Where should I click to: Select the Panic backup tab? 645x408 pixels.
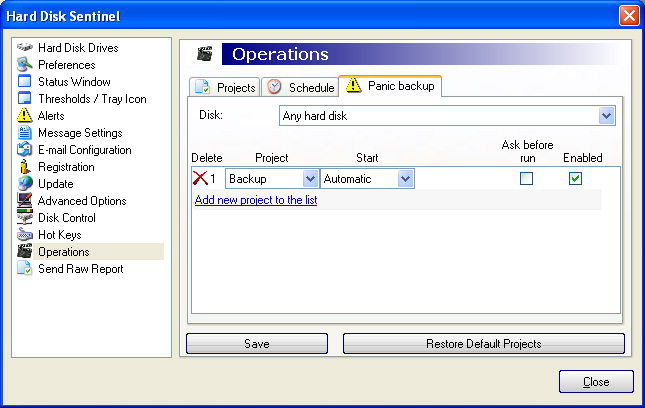(390, 86)
